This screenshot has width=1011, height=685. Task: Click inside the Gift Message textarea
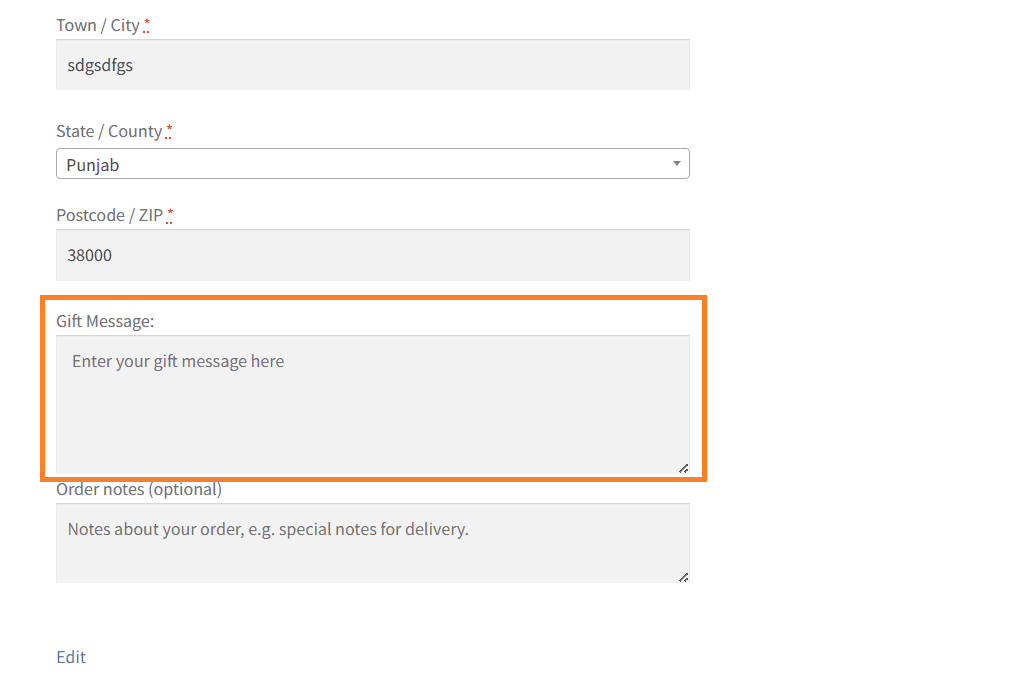point(373,405)
